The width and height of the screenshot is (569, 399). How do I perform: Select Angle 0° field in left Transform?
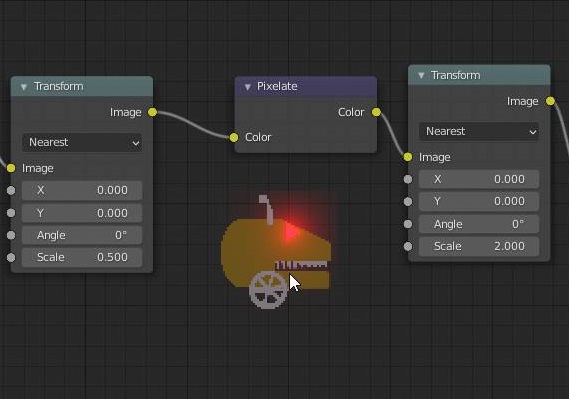(82, 235)
